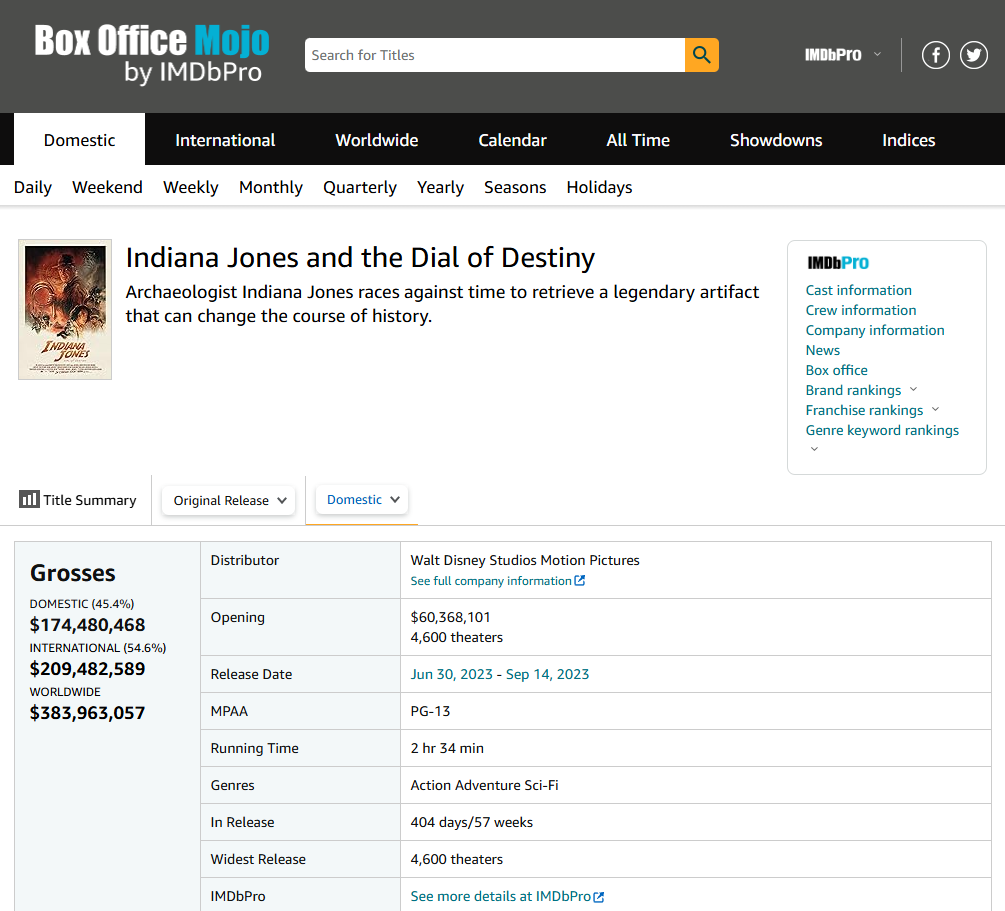The width and height of the screenshot is (1005, 911).
Task: Go to the Weekly submenu
Action: (x=190, y=187)
